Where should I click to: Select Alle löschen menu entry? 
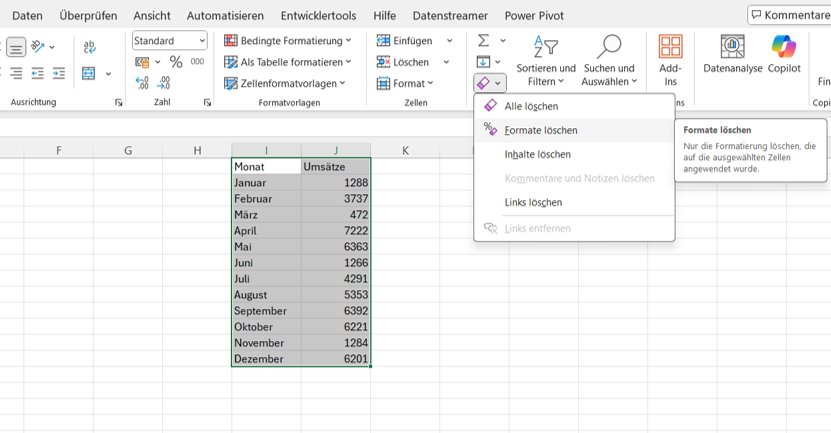(x=531, y=106)
